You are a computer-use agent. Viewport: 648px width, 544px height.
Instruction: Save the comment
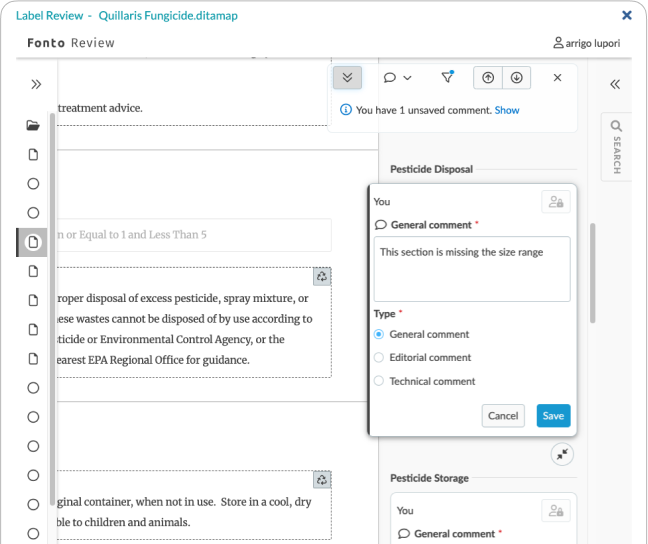coord(553,415)
